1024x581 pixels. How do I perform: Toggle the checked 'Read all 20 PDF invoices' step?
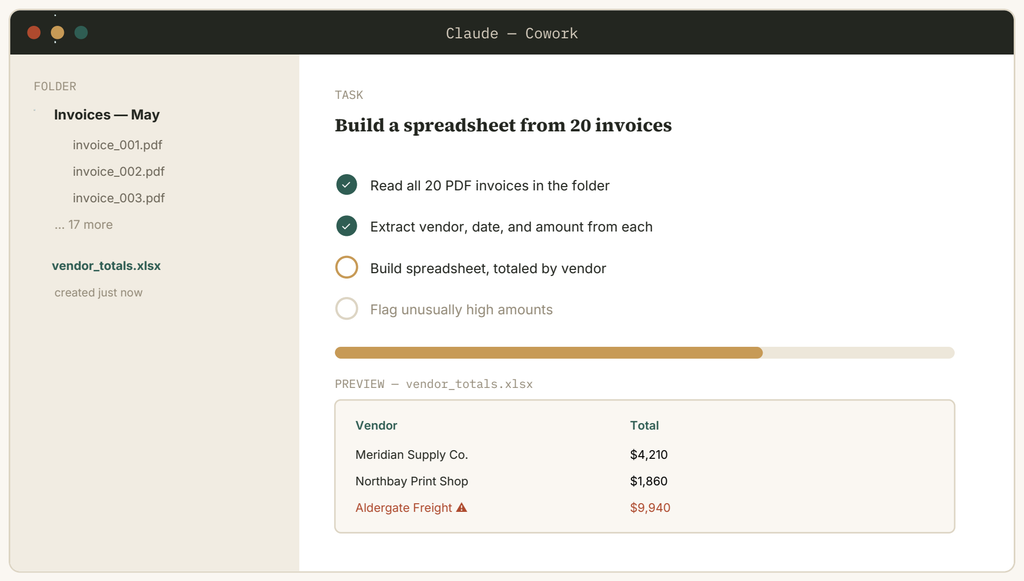[x=347, y=185]
